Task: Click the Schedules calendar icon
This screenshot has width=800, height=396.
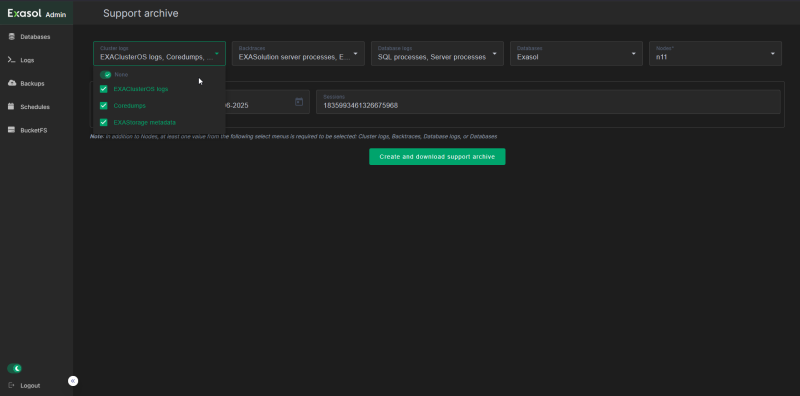Action: click(x=12, y=107)
